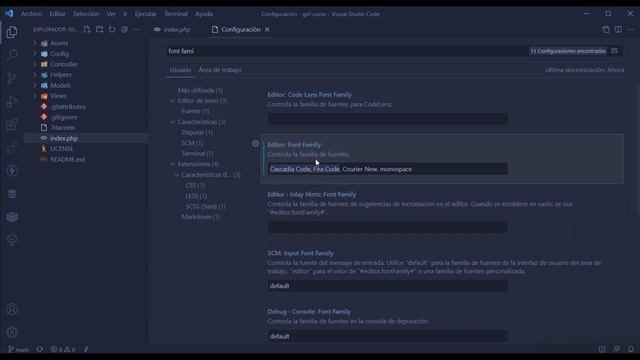
Task: Open the Run and Debug view
Action: [x=12, y=101]
